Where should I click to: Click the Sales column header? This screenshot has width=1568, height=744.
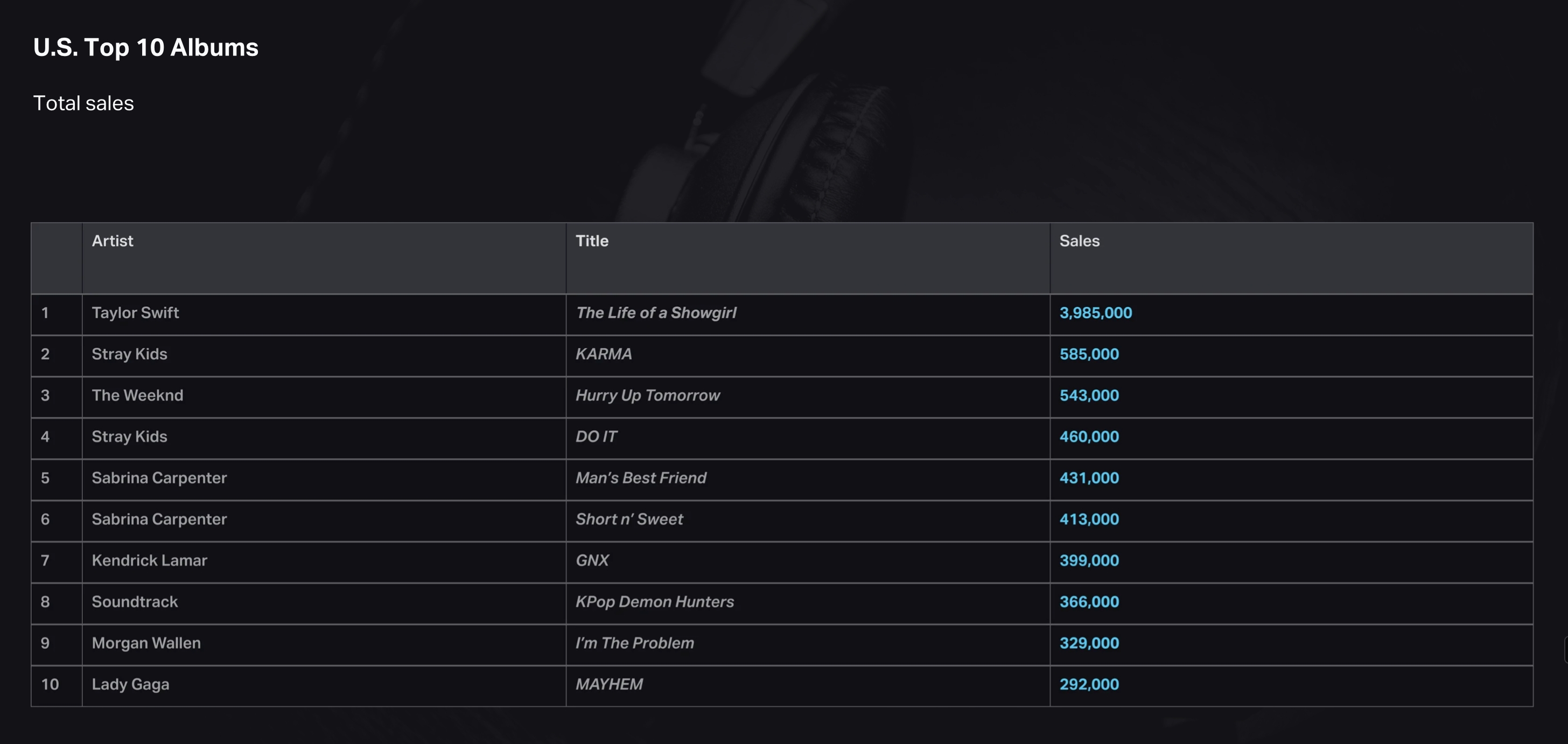point(1079,241)
